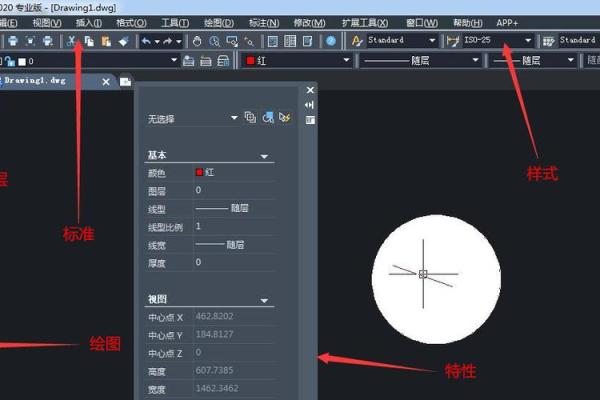Click the Undo arrow icon
Viewport: 600px width, 400px height.
point(146,41)
